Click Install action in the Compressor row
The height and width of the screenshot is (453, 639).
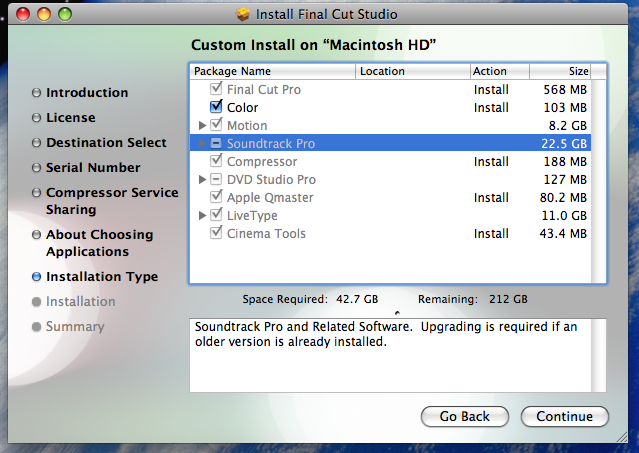(x=491, y=162)
